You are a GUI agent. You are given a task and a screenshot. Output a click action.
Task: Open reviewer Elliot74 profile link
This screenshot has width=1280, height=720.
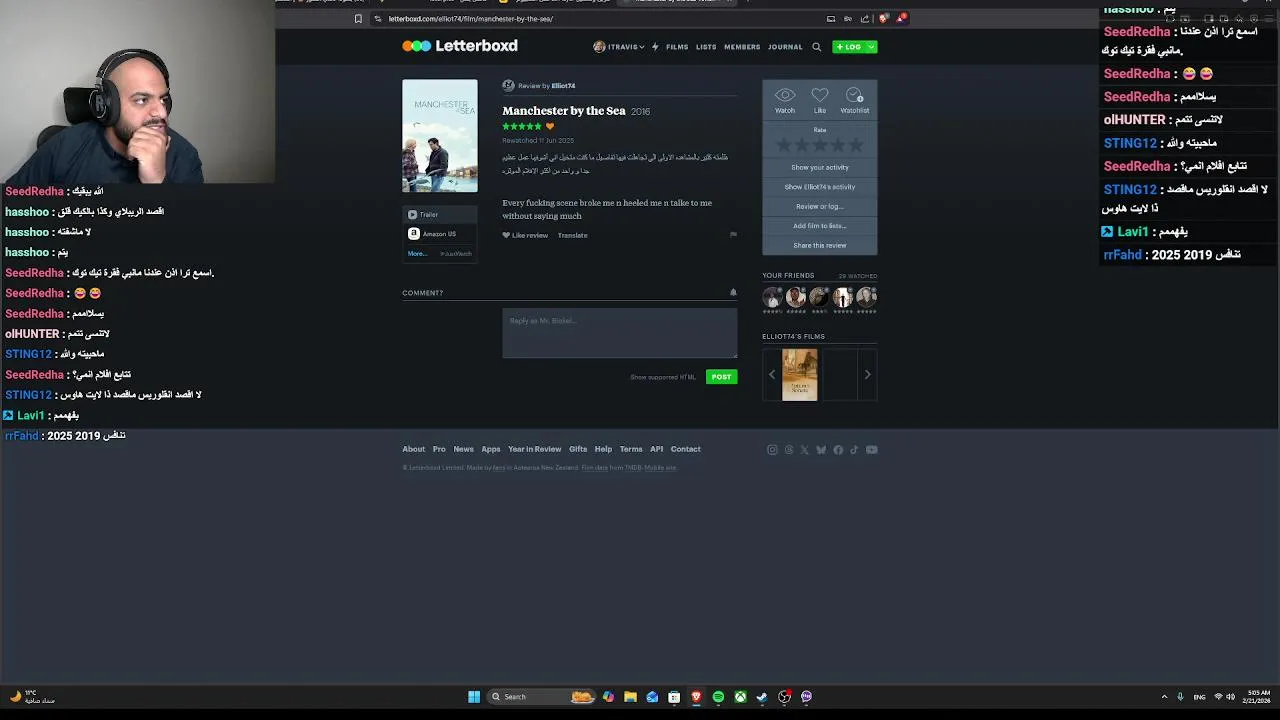click(x=563, y=86)
